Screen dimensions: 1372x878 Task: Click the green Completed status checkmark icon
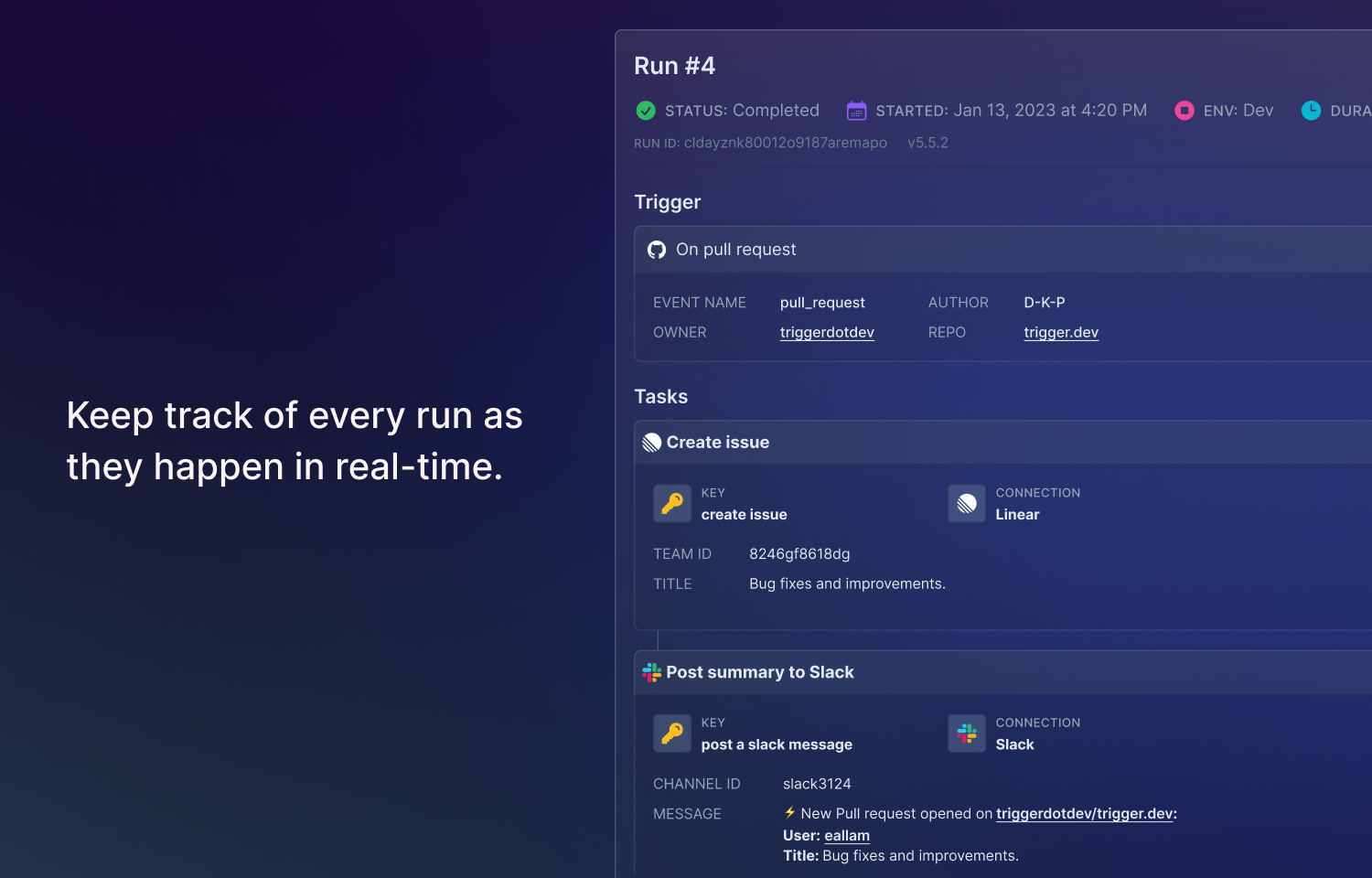click(x=646, y=111)
